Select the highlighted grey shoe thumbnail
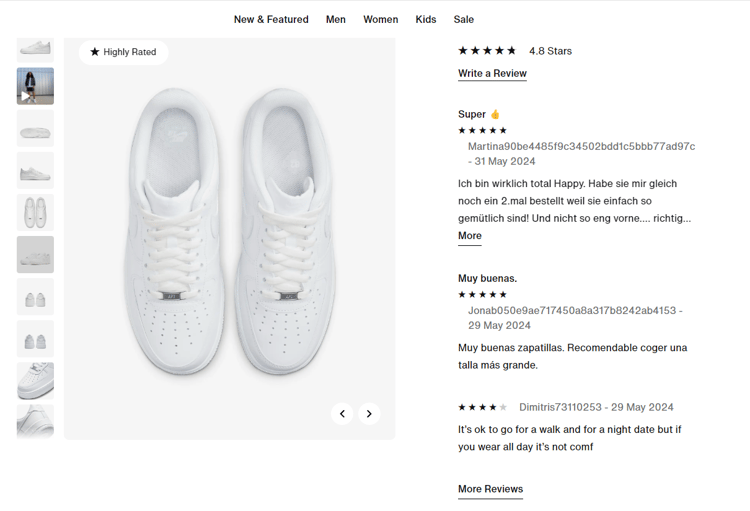Image resolution: width=750 pixels, height=511 pixels. pyautogui.click(x=35, y=254)
